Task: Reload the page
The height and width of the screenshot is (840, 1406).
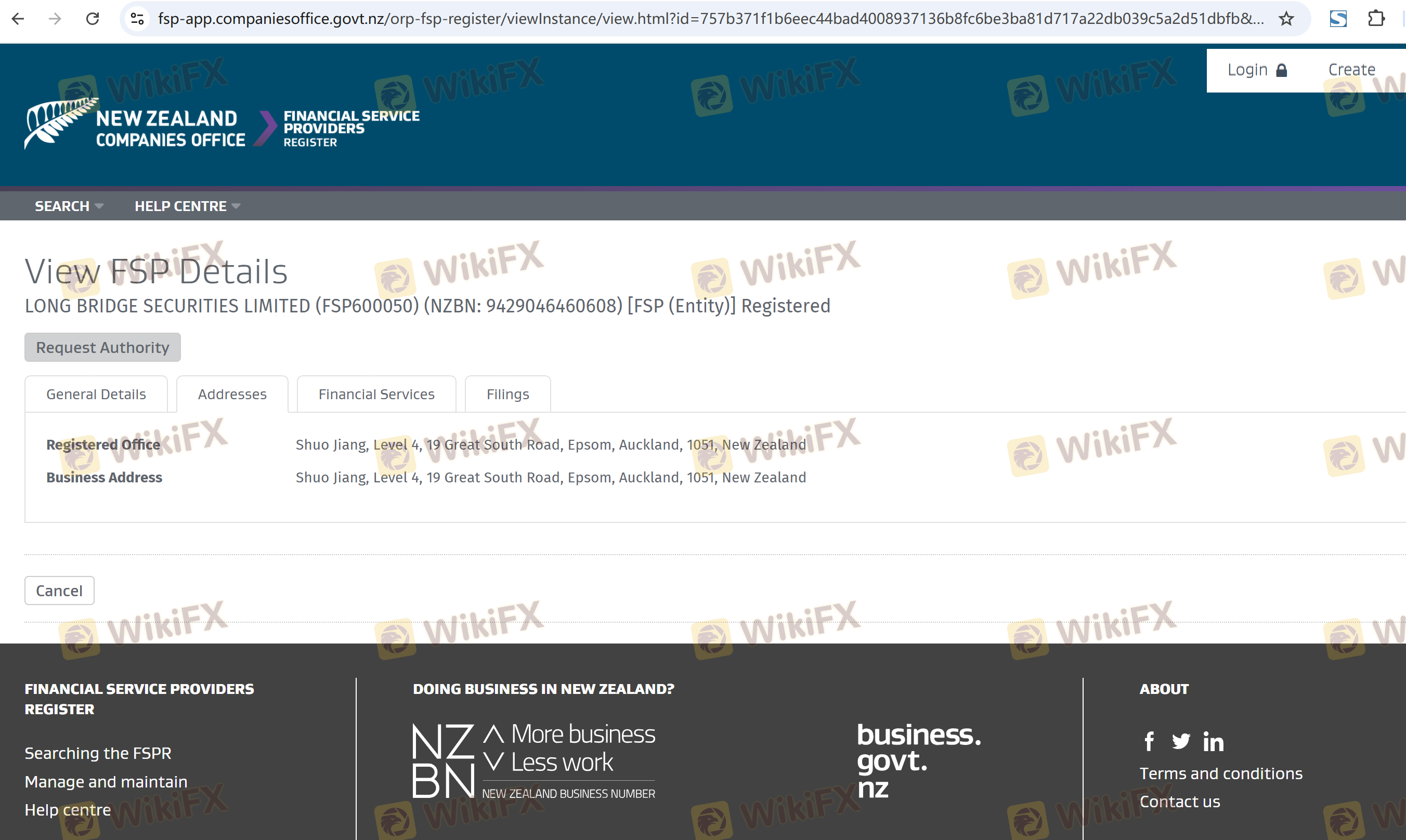Action: point(93,19)
